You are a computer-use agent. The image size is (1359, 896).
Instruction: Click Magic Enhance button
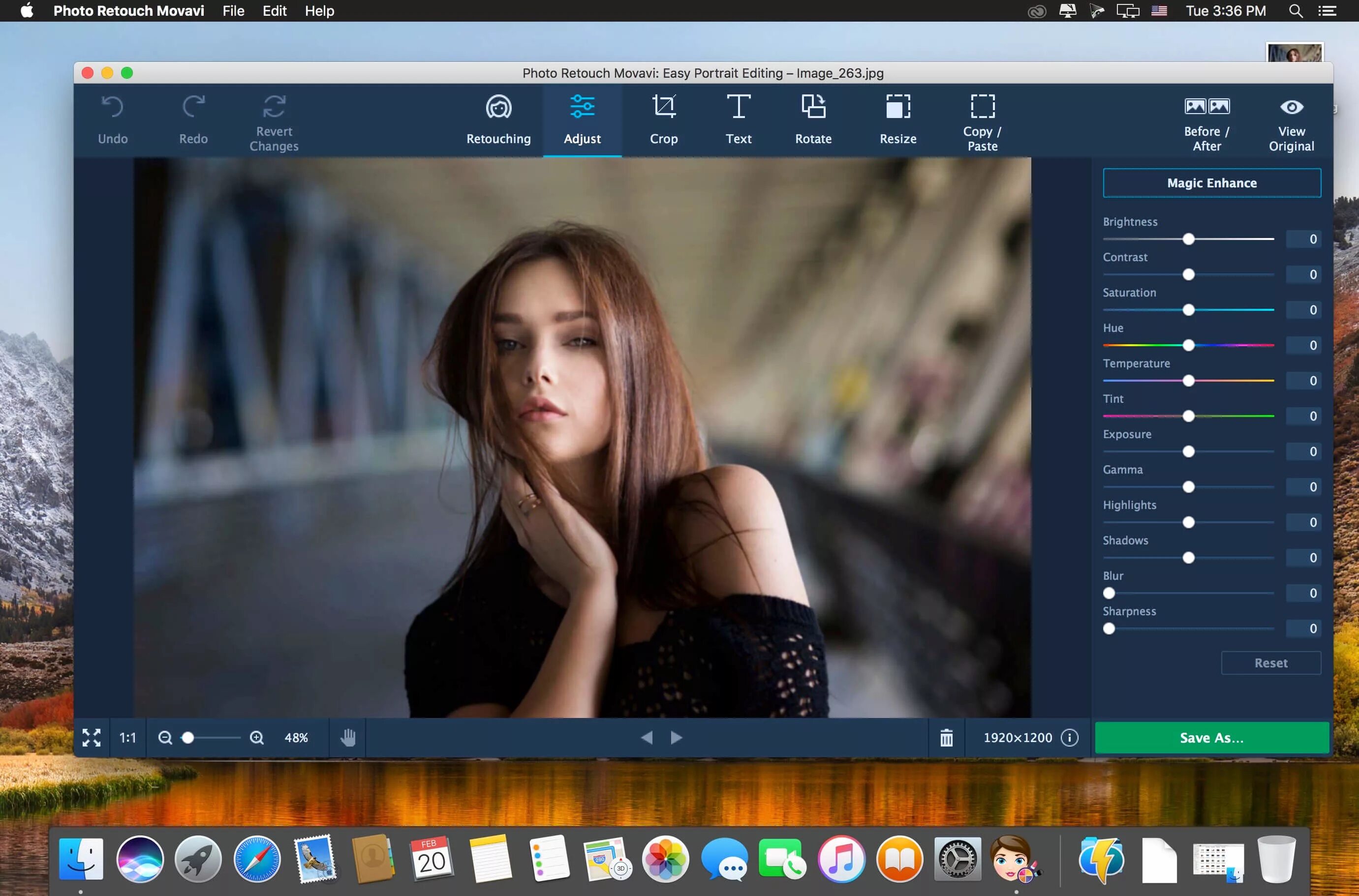coord(1211,183)
